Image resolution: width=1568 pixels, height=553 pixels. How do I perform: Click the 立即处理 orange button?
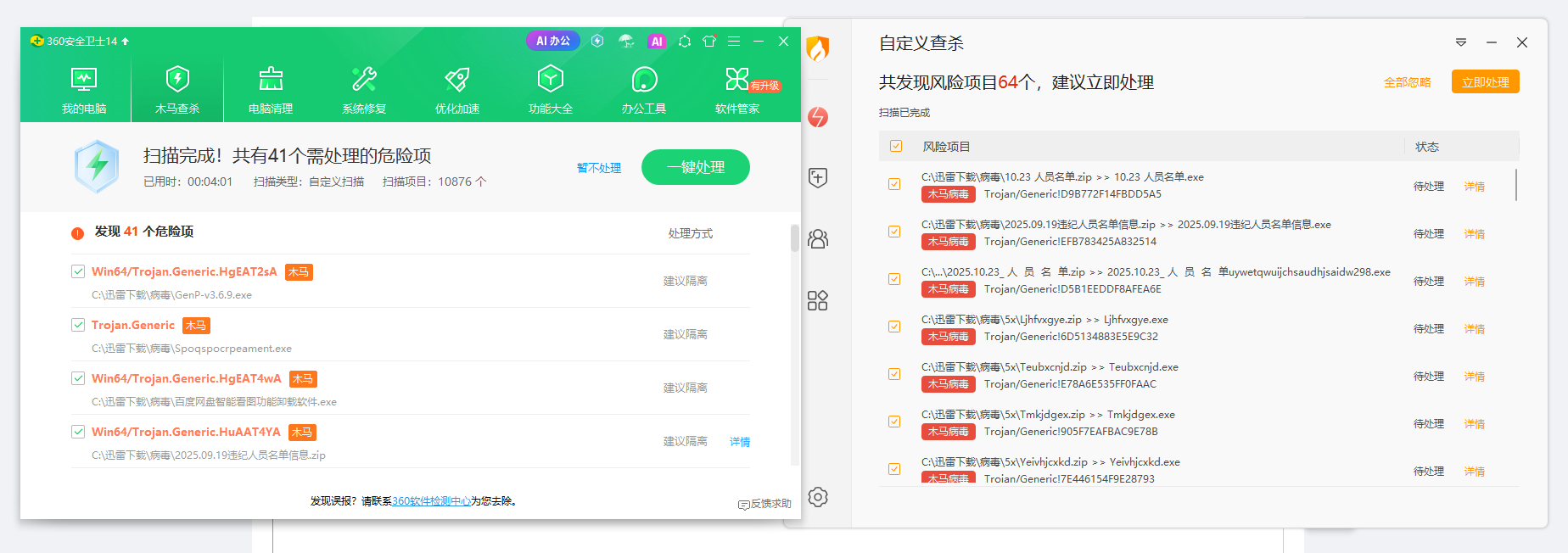[1486, 82]
